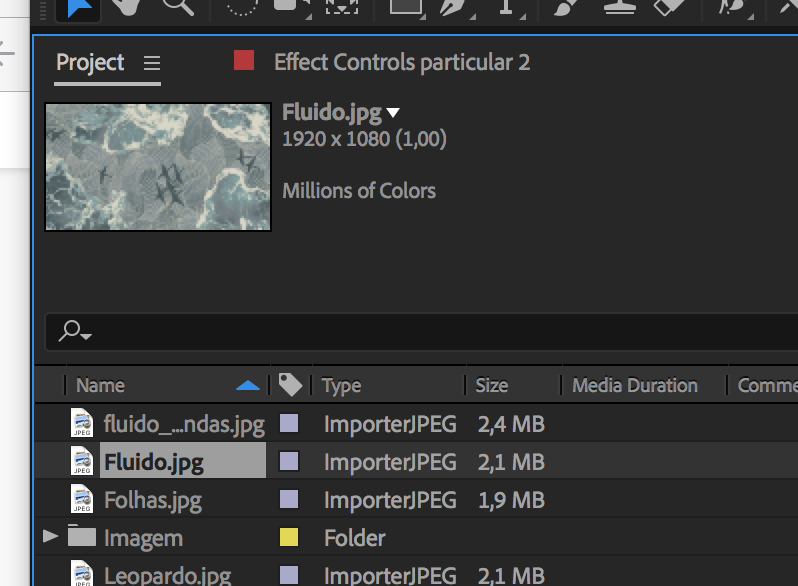Select the Eraser tool
798x586 pixels.
pos(667,8)
